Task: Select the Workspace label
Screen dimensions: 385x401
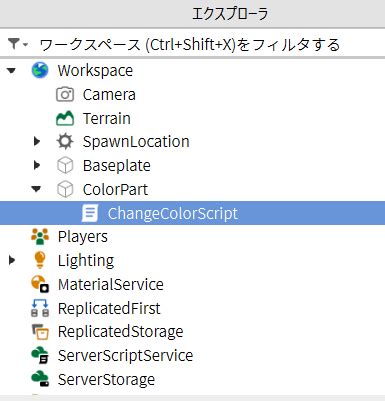Action: (95, 71)
